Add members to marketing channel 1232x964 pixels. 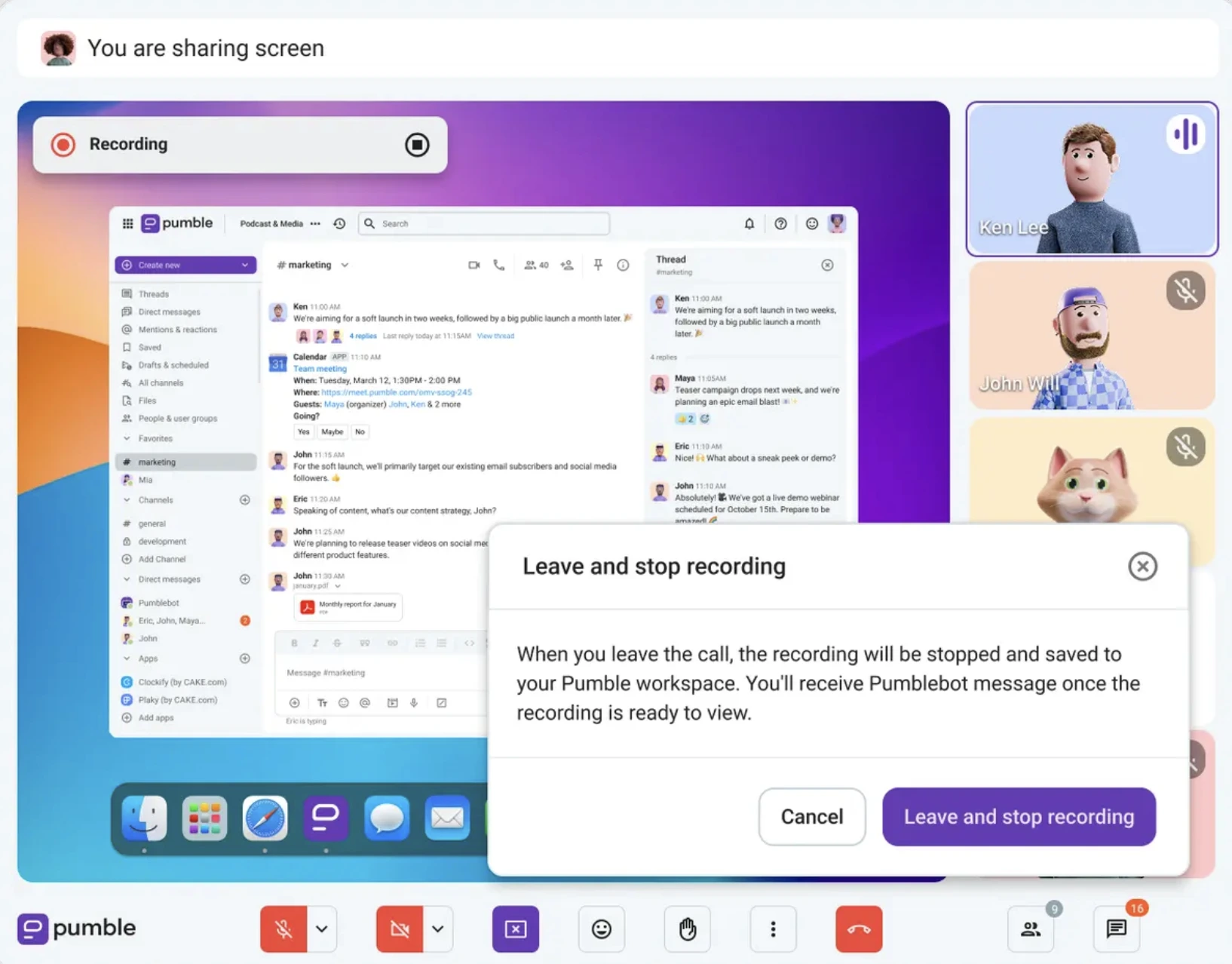click(567, 265)
